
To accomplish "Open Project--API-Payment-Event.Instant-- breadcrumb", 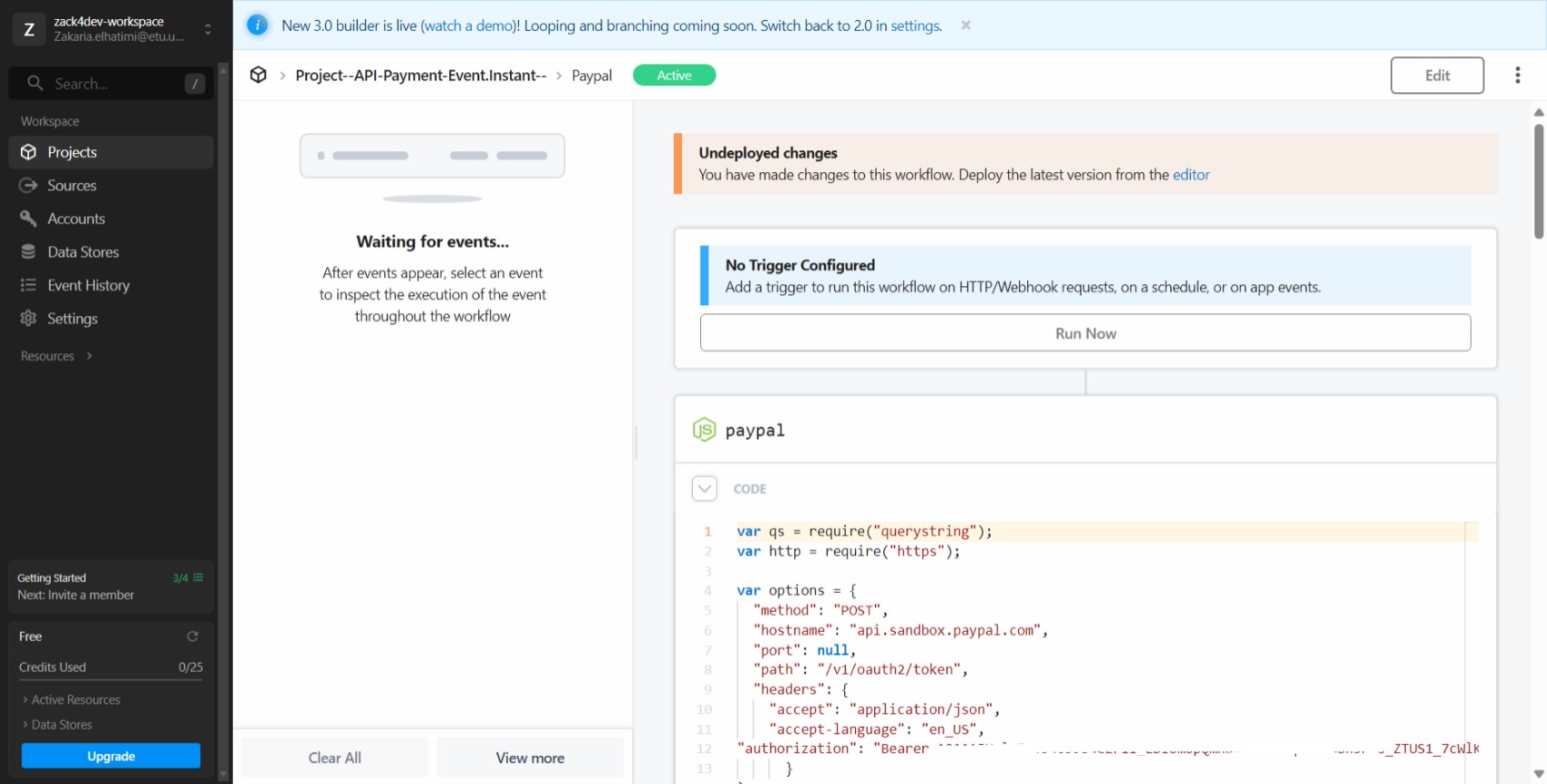I will (x=421, y=75).
